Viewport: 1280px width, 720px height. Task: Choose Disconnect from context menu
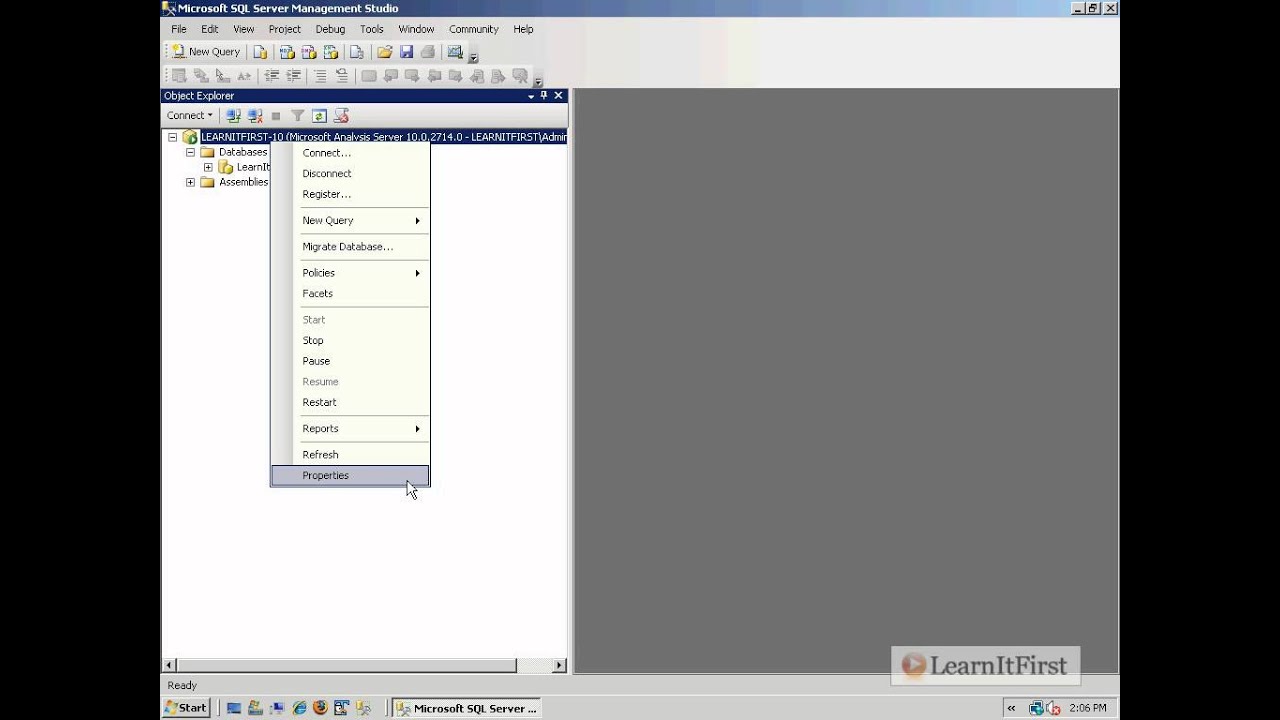click(350, 173)
